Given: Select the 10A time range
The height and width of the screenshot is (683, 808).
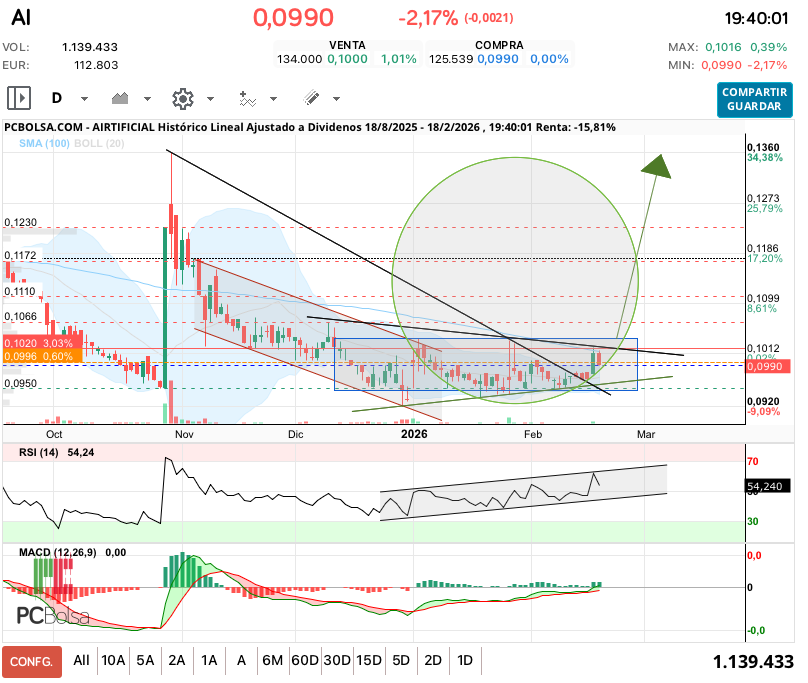Looking at the screenshot, I should [113, 660].
